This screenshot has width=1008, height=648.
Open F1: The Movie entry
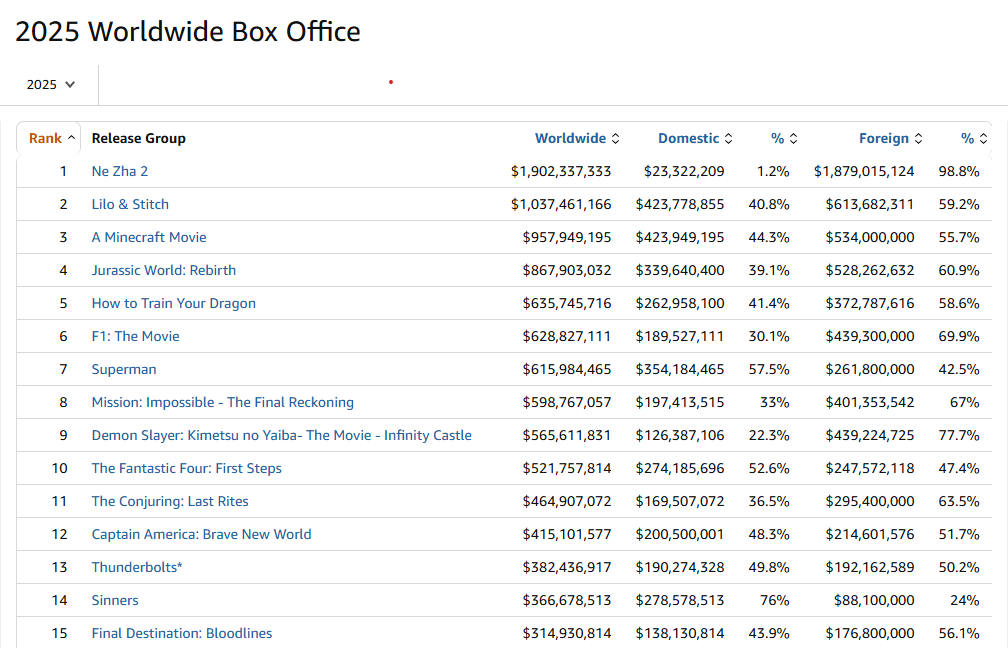[x=136, y=337]
